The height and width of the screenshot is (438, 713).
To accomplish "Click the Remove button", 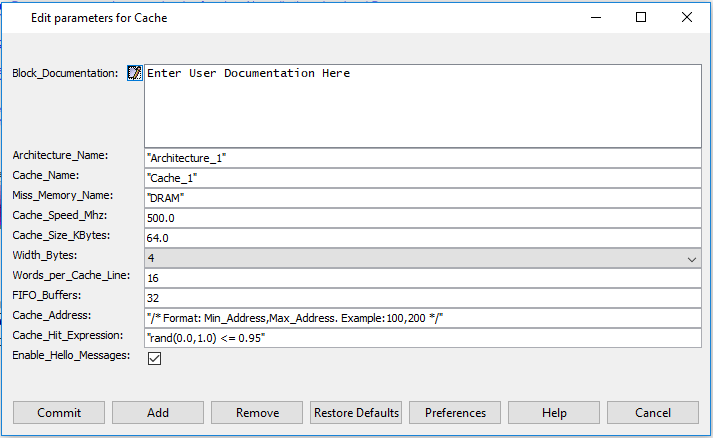I will coord(257,413).
